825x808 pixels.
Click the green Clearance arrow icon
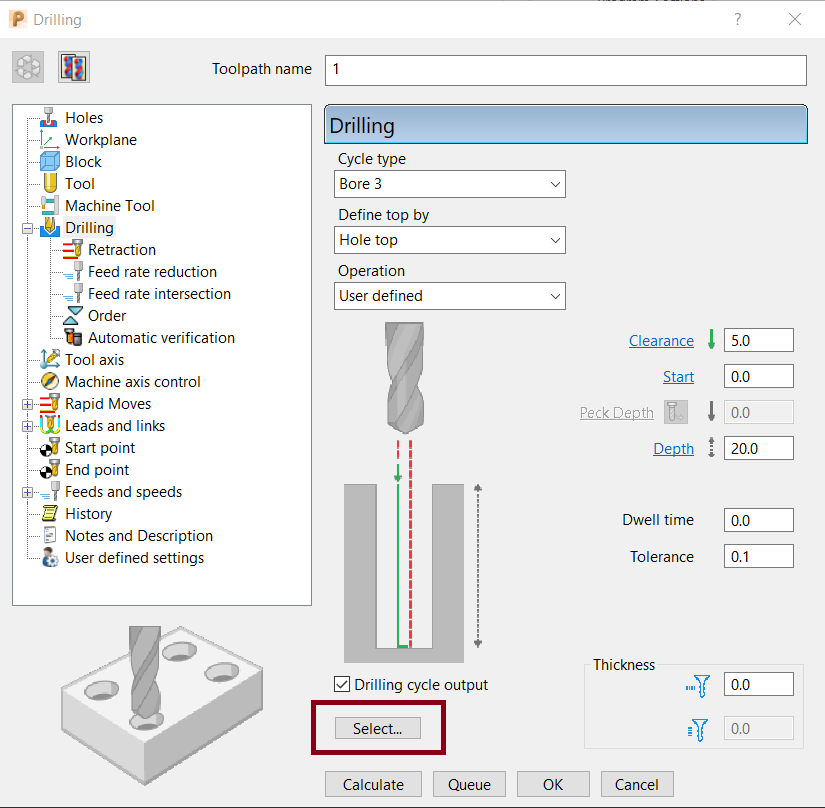(x=711, y=340)
